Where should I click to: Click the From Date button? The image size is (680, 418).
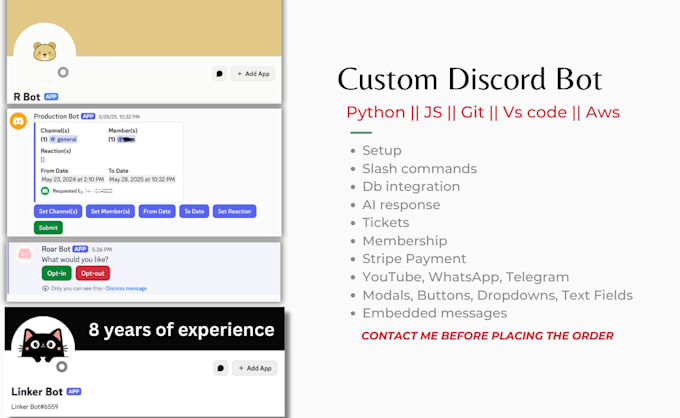click(x=157, y=211)
